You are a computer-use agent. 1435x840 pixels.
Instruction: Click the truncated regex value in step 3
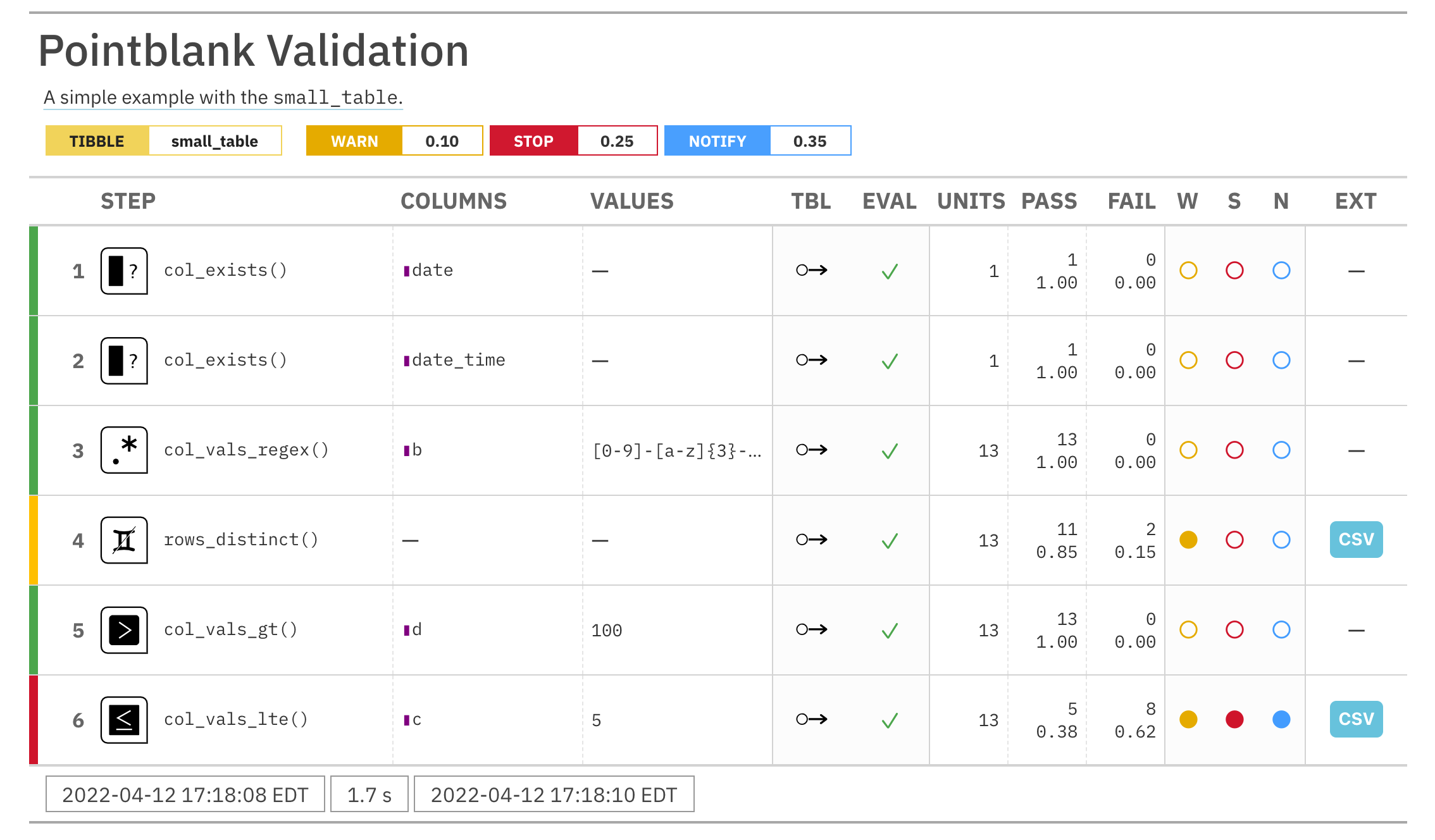click(676, 451)
